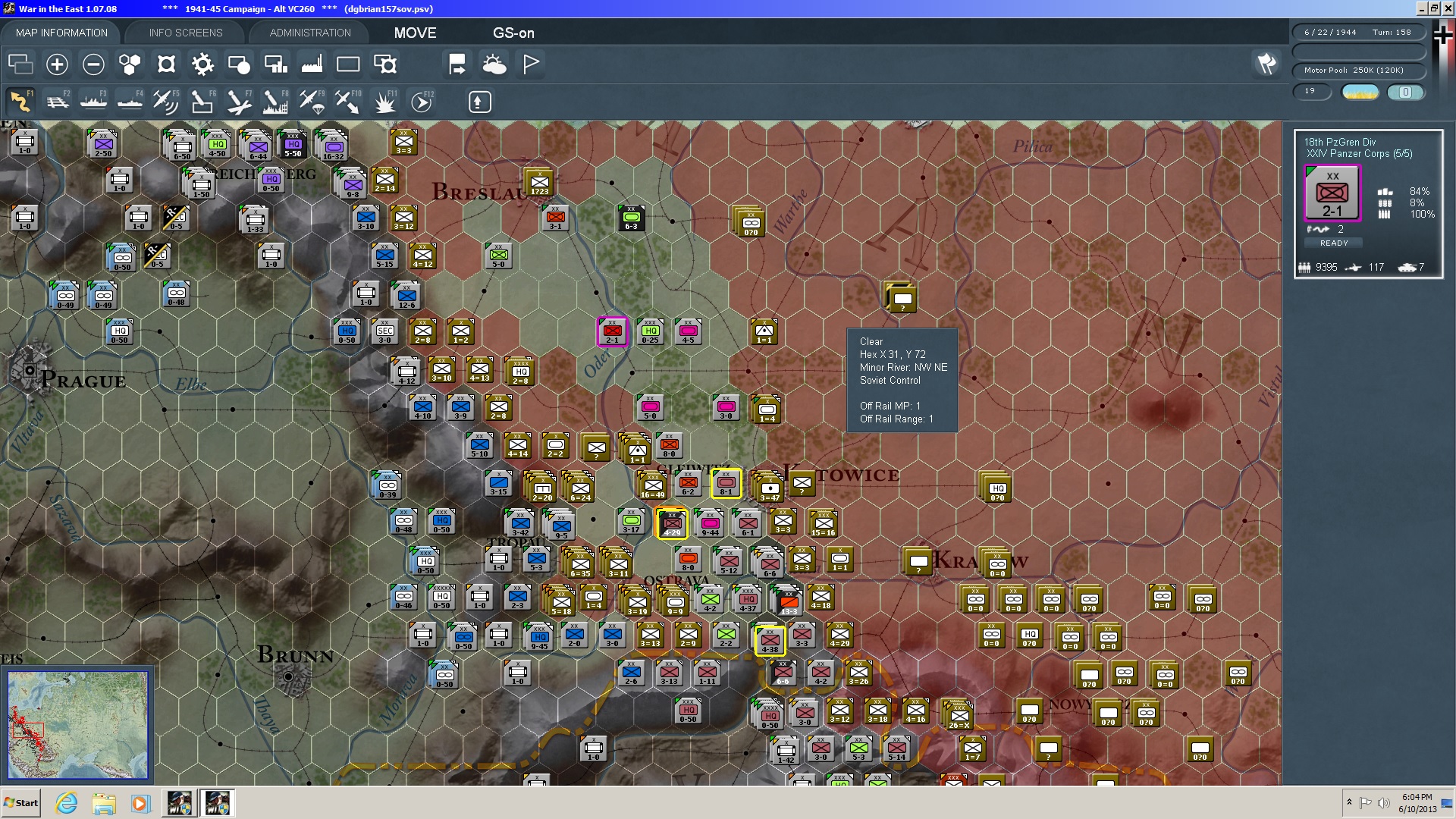Viewport: 1456px width, 819px height.
Task: Click the Prague city hex
Action: click(29, 371)
